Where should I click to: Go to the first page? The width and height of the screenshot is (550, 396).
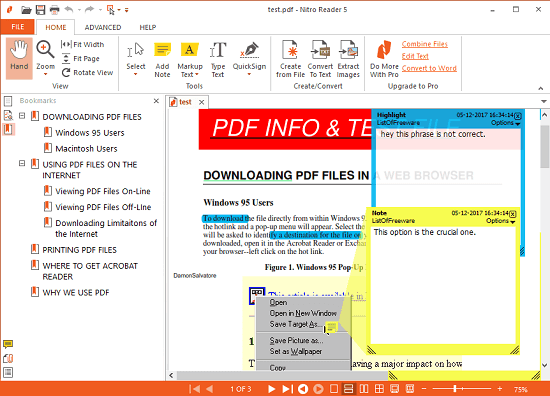coord(194,389)
